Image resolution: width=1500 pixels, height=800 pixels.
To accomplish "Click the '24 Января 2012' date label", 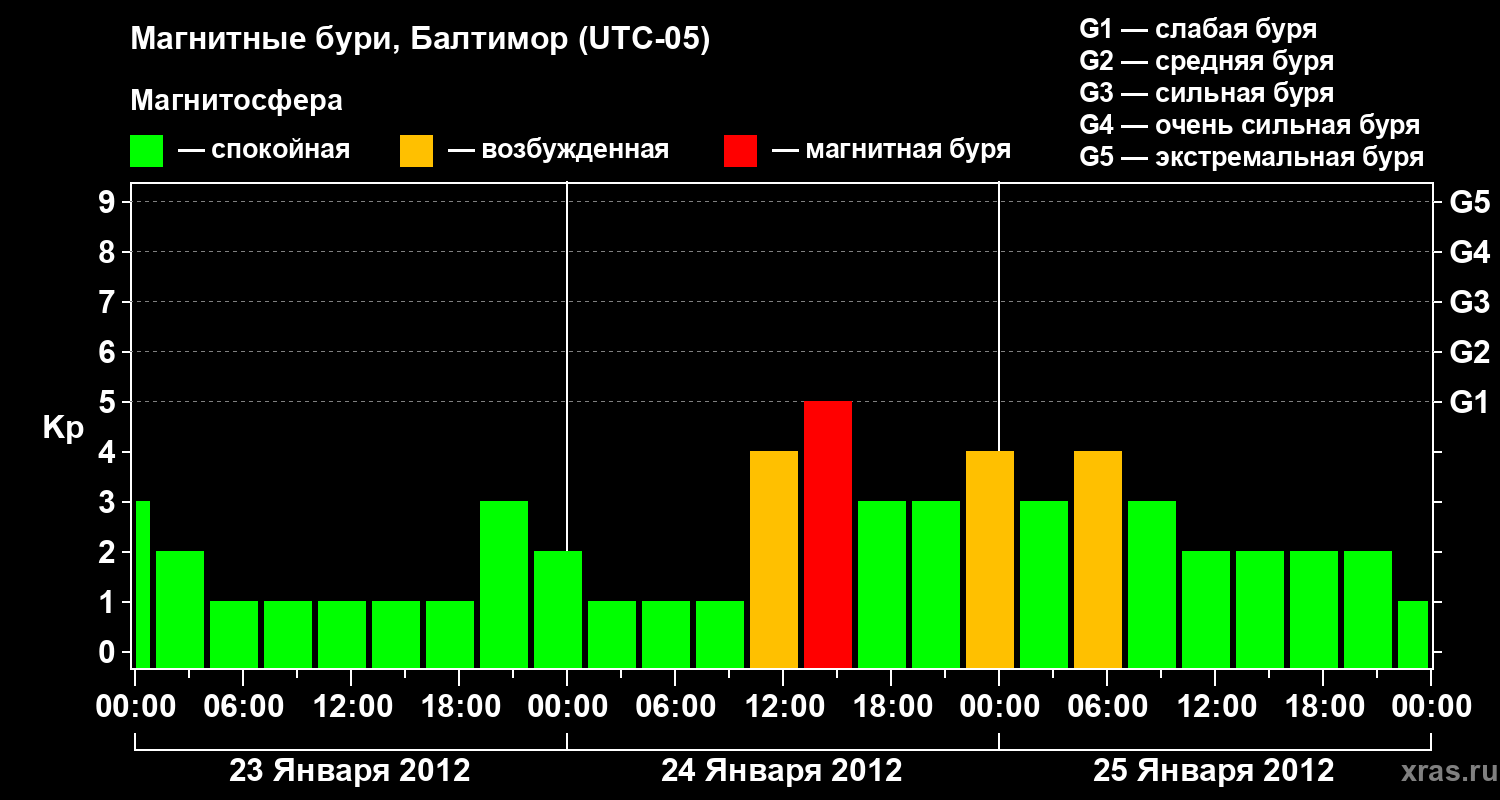I will coord(782,771).
